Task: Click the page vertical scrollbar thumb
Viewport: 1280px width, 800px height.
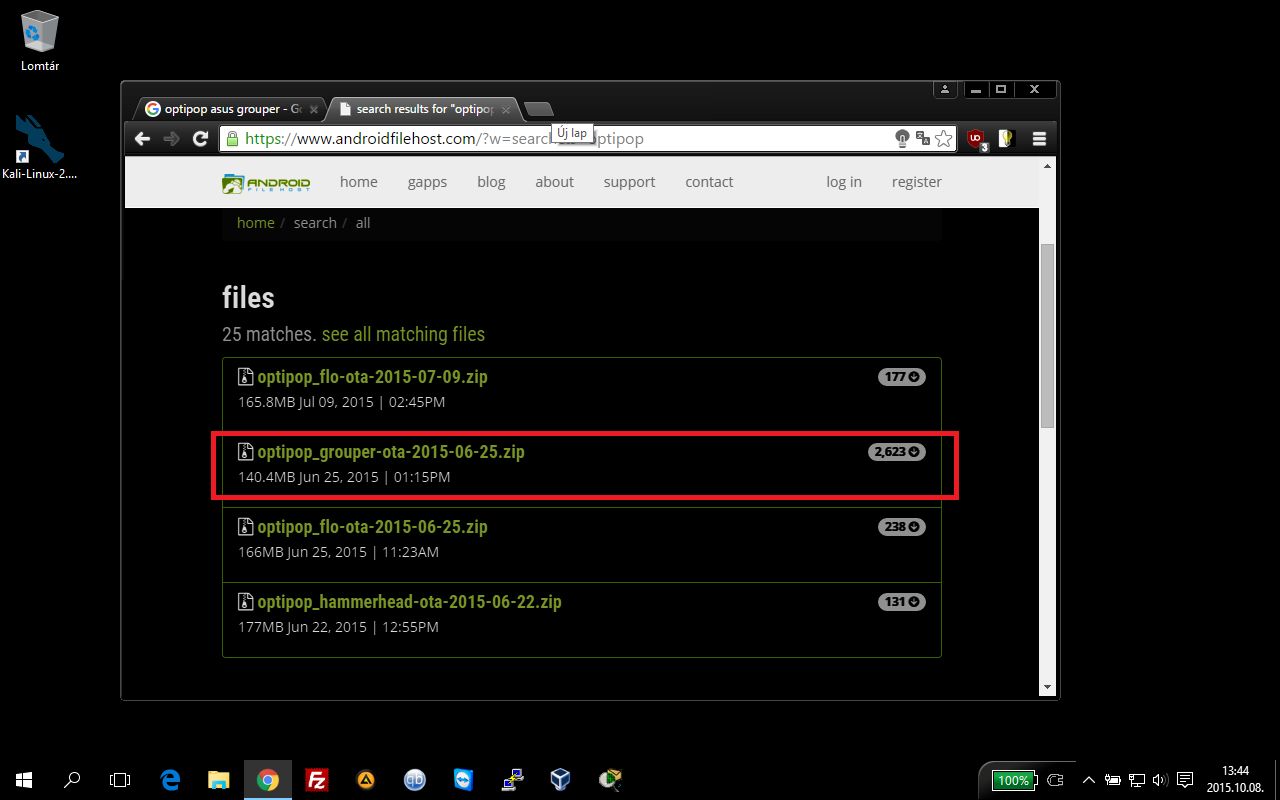Action: (x=1048, y=335)
